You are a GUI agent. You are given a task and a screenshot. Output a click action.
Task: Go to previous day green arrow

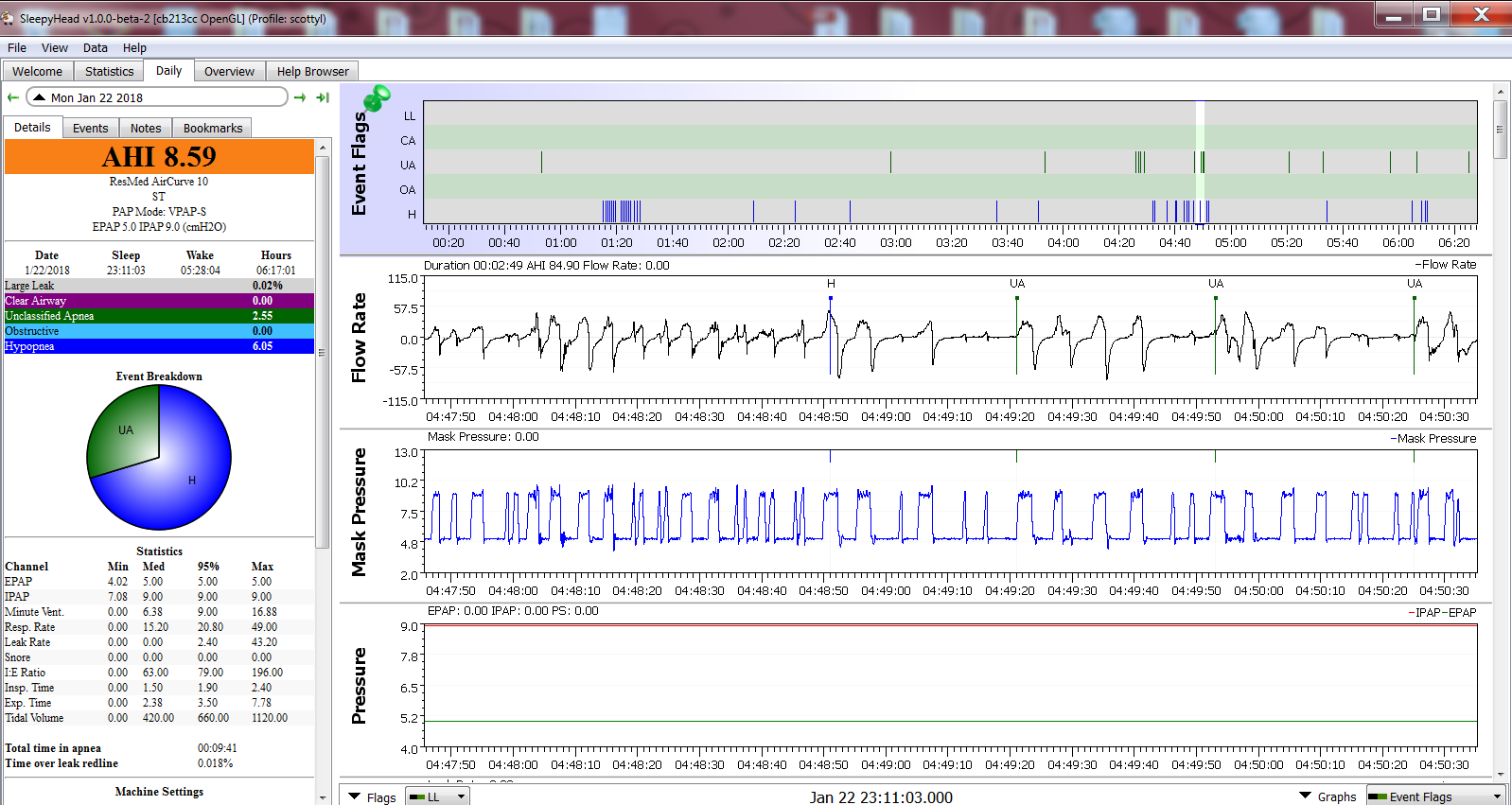pyautogui.click(x=13, y=97)
